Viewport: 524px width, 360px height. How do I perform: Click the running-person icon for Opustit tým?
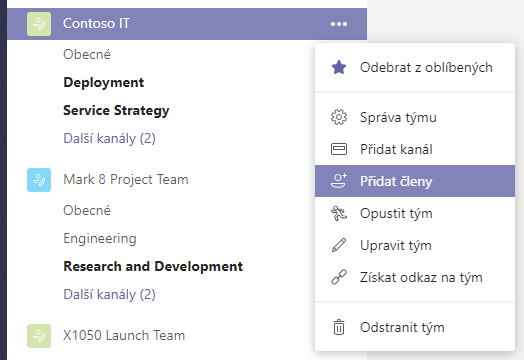pyautogui.click(x=339, y=213)
